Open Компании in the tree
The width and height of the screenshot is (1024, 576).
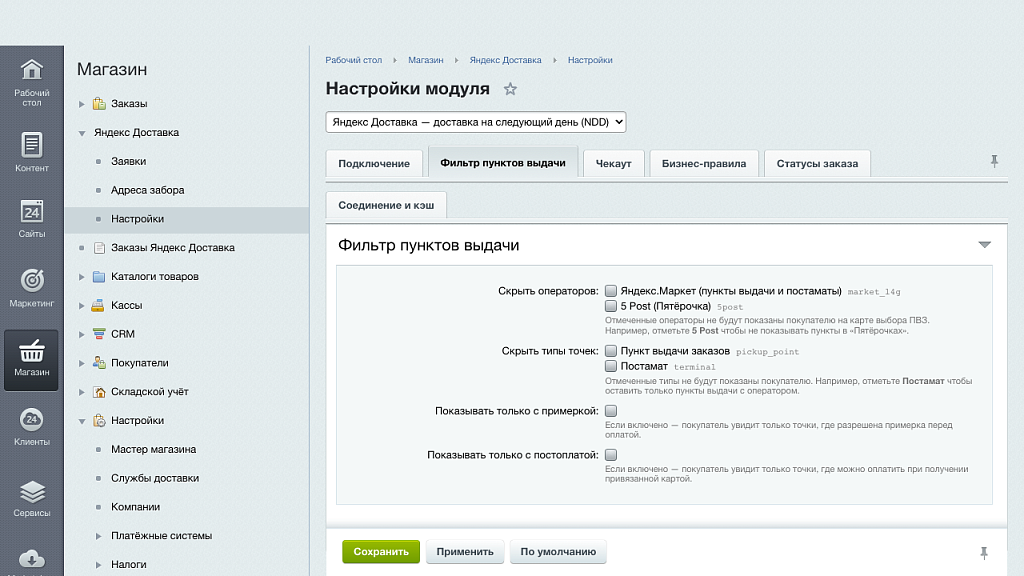tap(135, 507)
